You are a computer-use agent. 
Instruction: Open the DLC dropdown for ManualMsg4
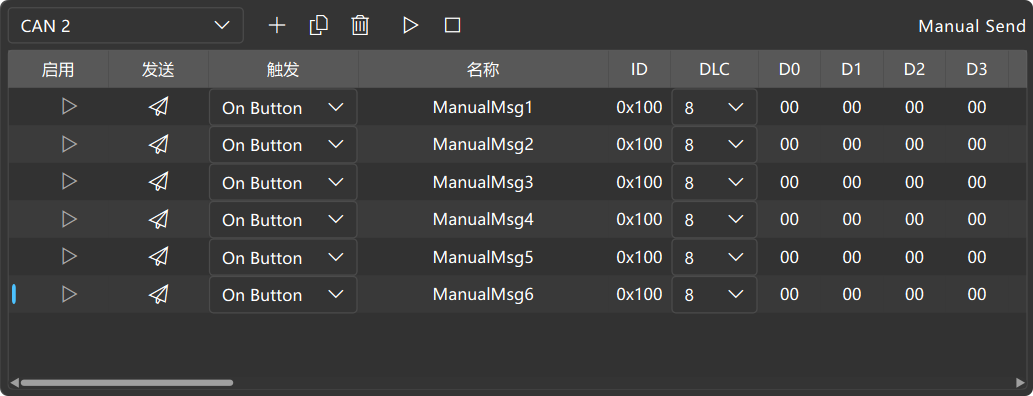[x=714, y=220]
